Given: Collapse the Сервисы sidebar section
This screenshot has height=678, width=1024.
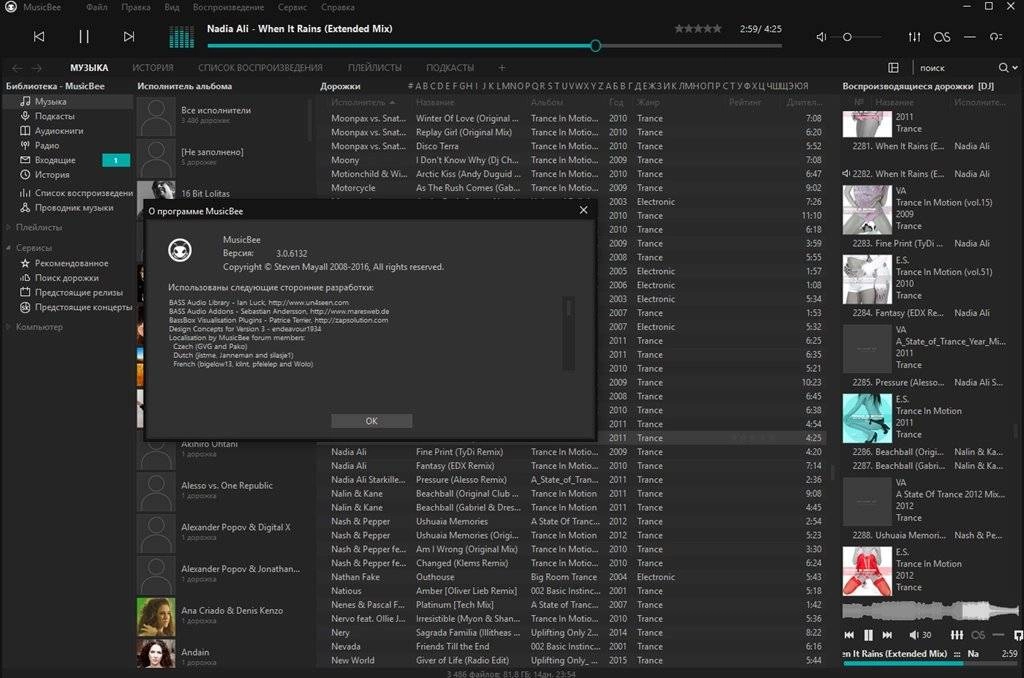Looking at the screenshot, I should [9, 248].
